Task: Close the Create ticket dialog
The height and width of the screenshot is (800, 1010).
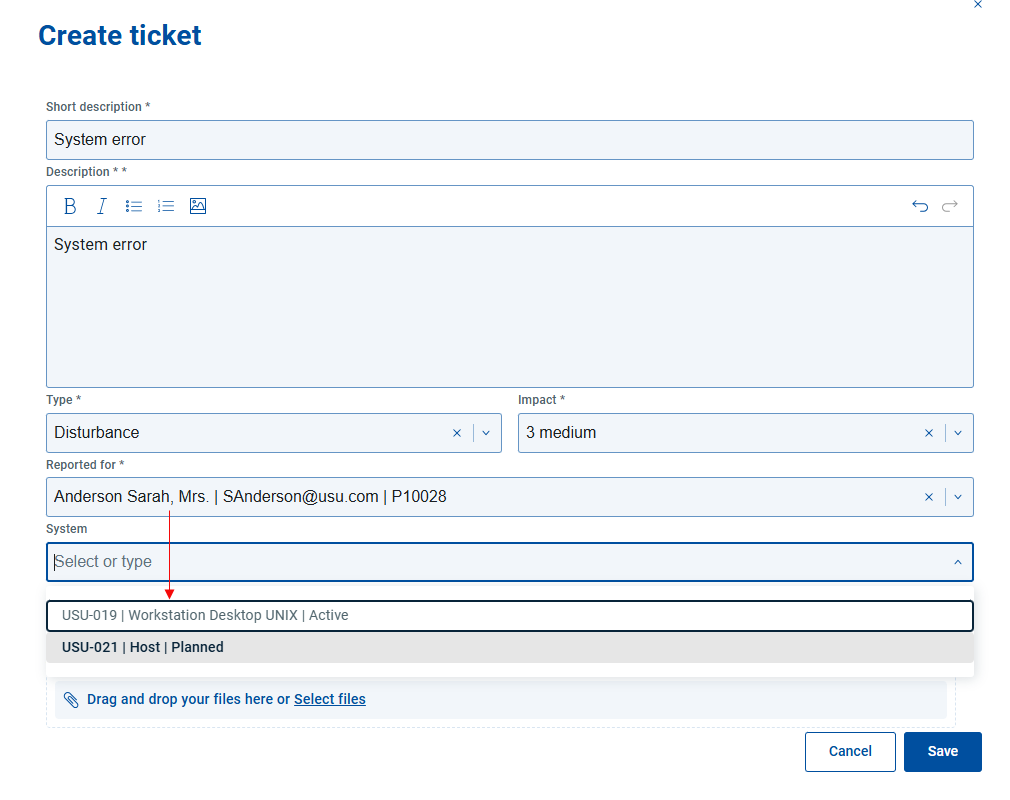Action: click(978, 5)
